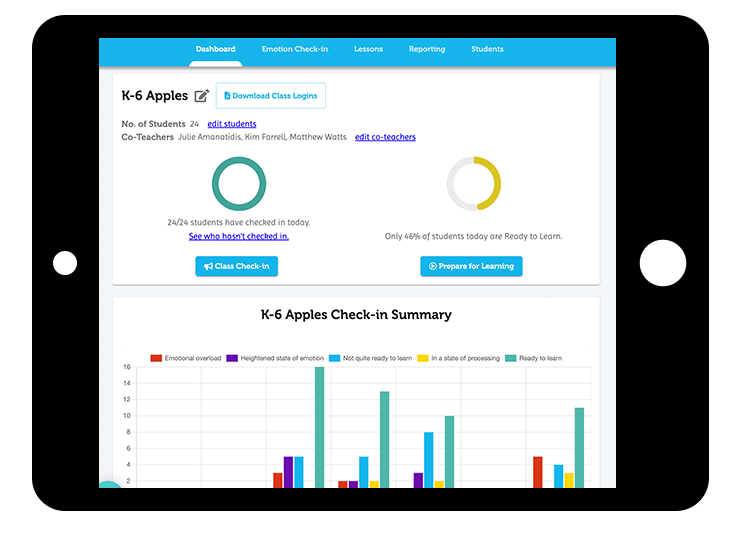Image resolution: width=729 pixels, height=534 pixels.
Task: Toggle the Emotional overload legend item
Action: coord(185,357)
